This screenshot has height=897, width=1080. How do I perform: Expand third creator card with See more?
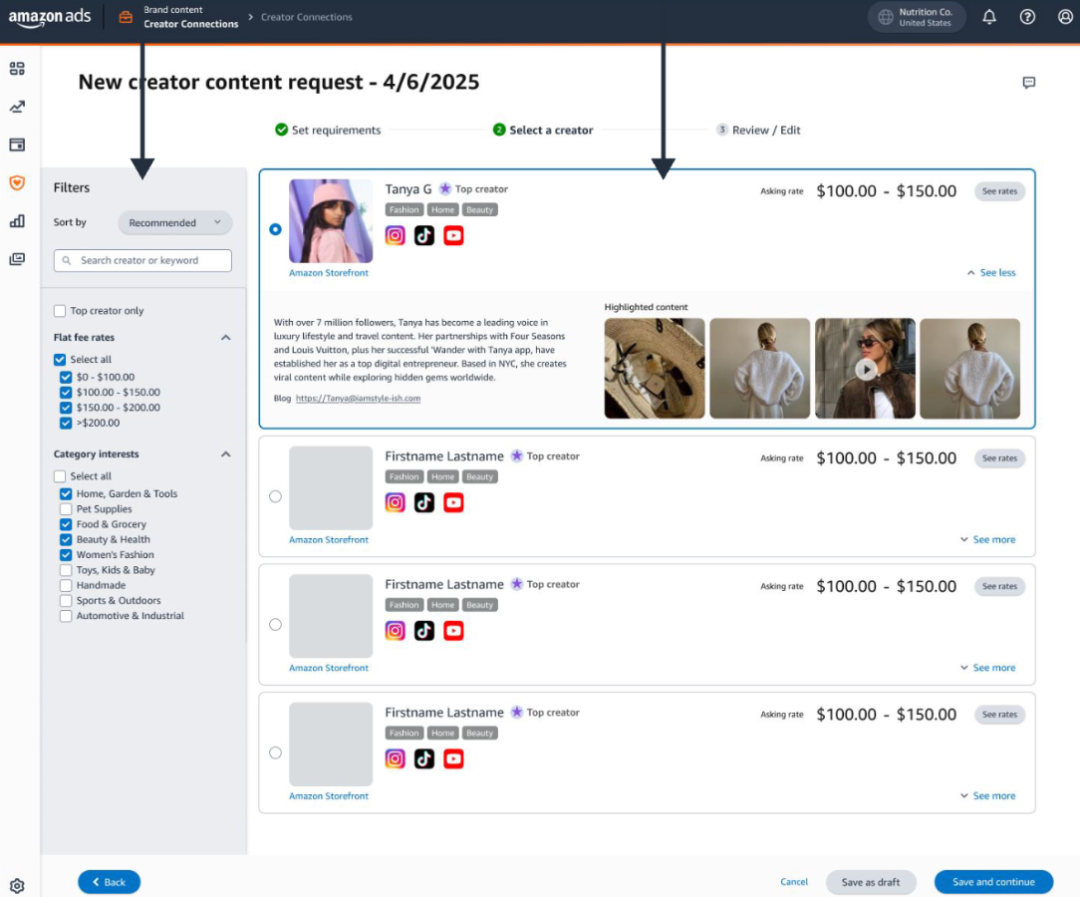(988, 668)
